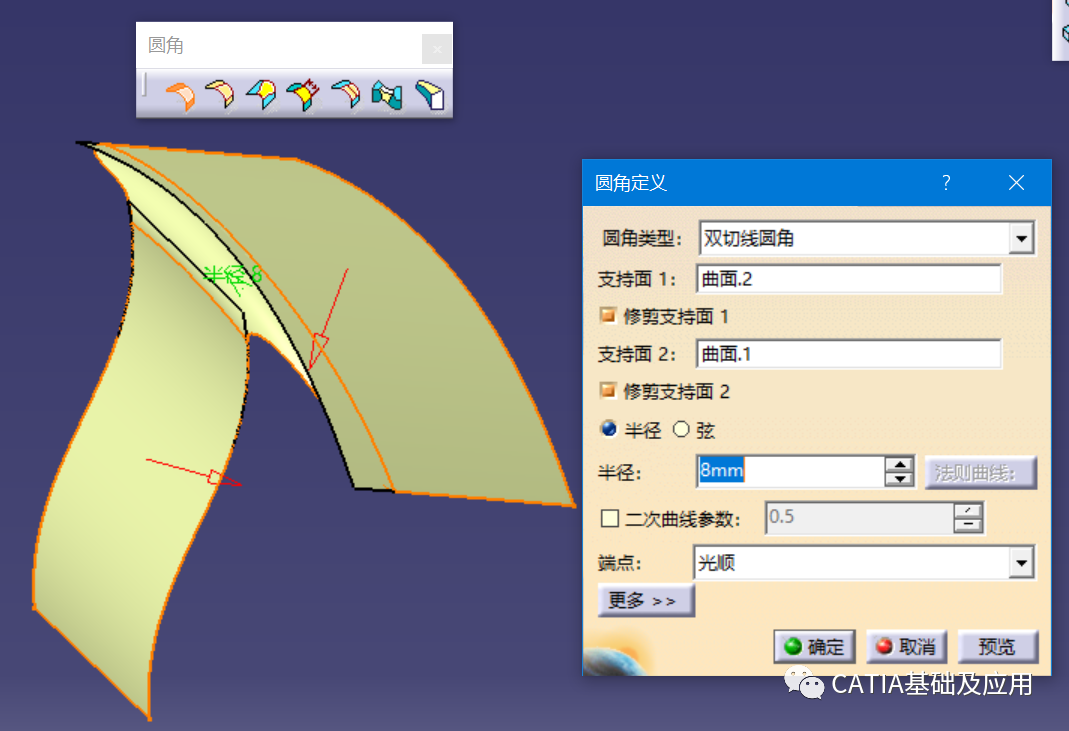Close the 圆角定义 dialog
The height and width of the screenshot is (731, 1069).
pos(1016,183)
